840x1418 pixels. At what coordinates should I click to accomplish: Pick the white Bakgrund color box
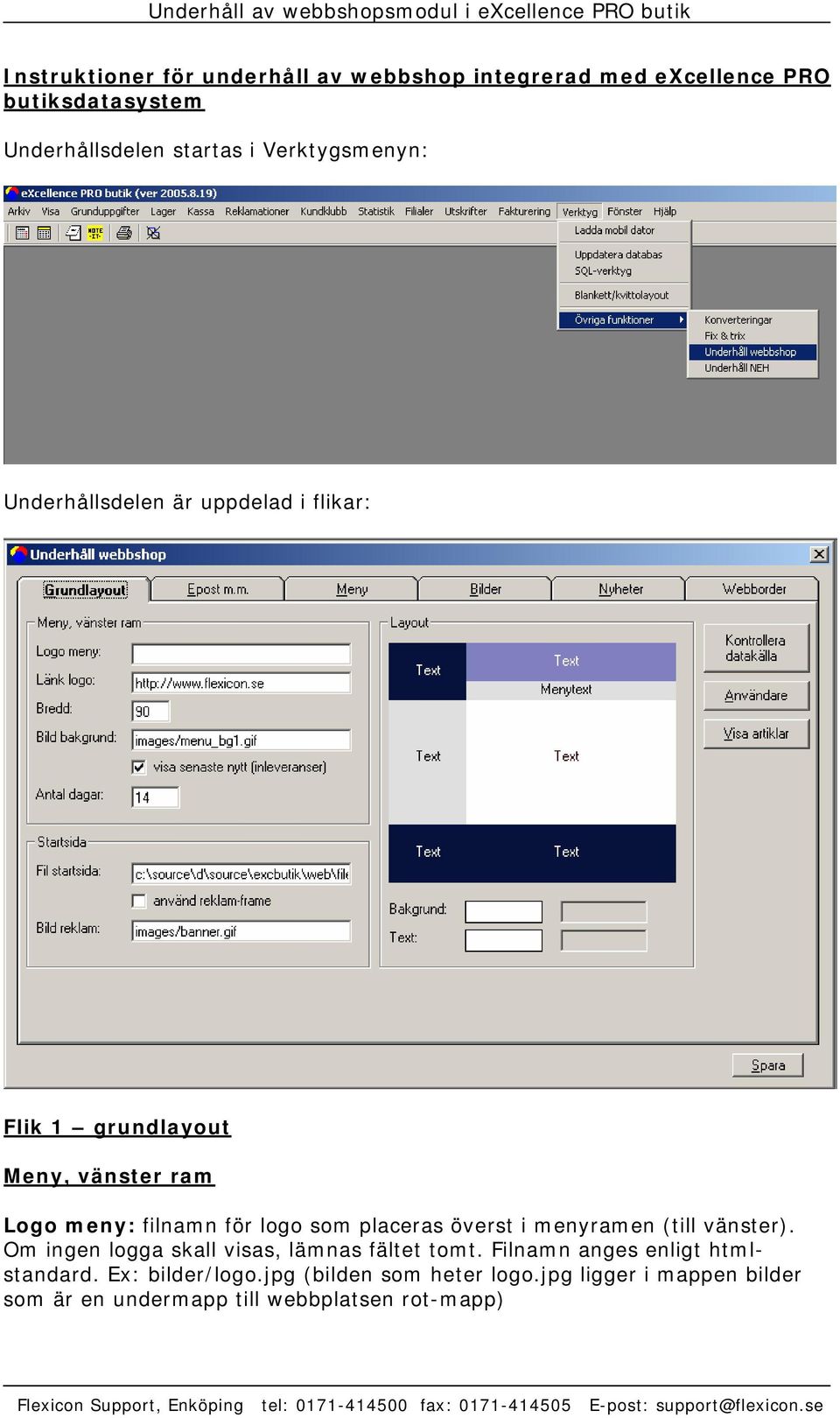(x=503, y=911)
